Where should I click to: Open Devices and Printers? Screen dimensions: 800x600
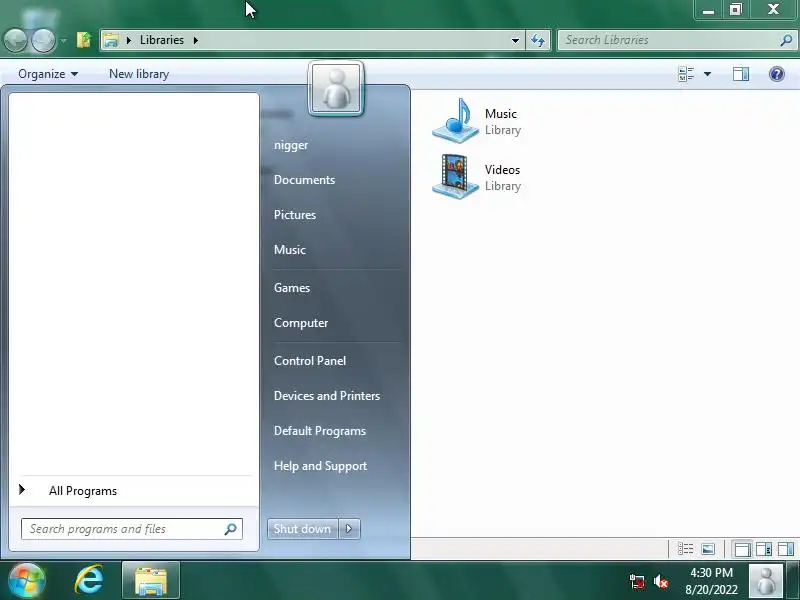327,396
